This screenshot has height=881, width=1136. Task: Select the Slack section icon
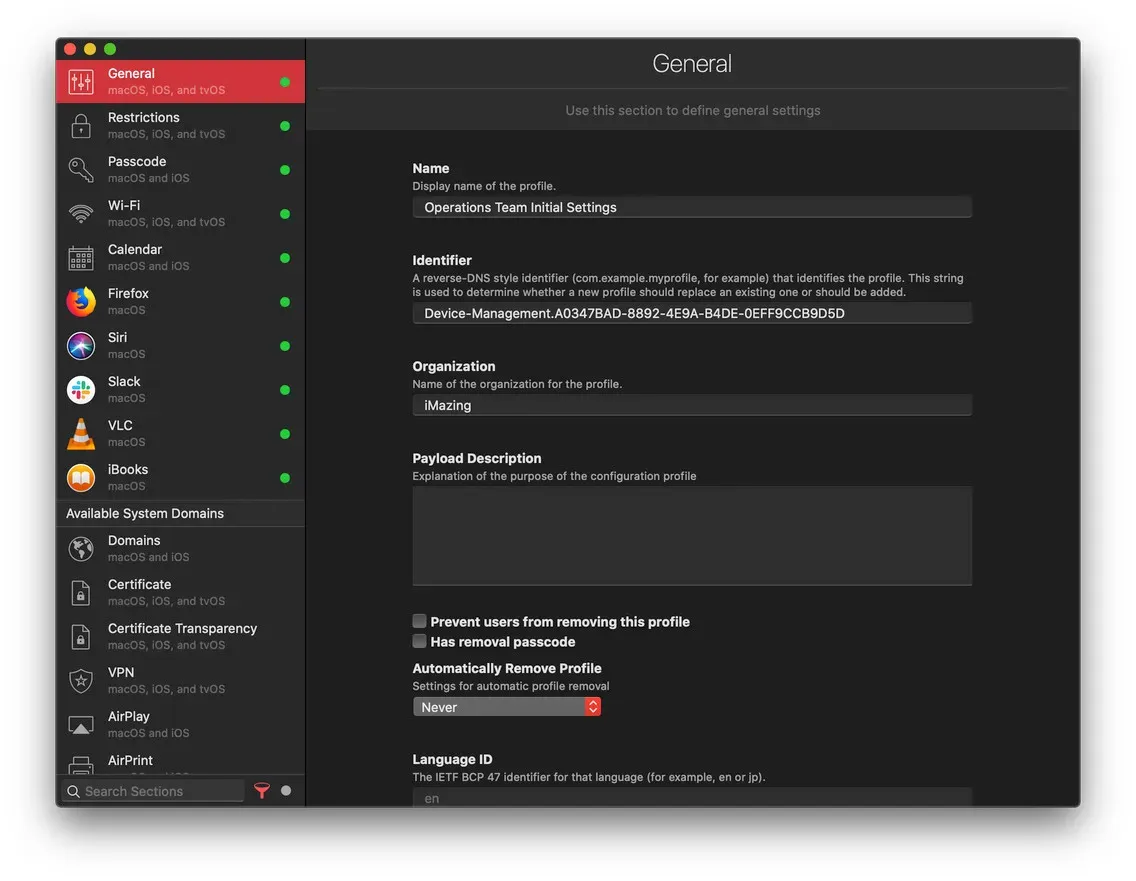click(x=81, y=388)
